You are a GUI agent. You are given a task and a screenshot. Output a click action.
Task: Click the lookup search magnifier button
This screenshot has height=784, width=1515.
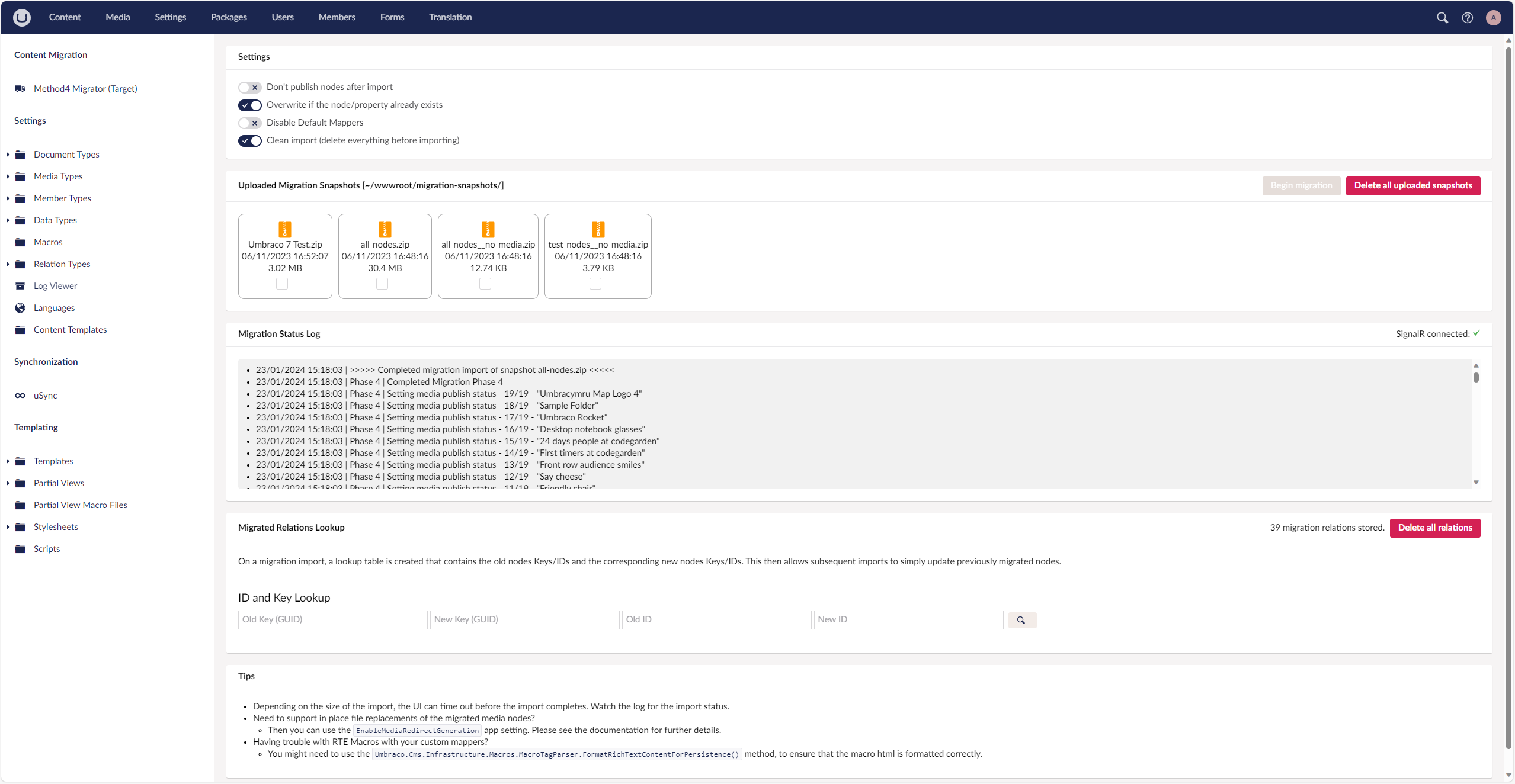point(1021,620)
